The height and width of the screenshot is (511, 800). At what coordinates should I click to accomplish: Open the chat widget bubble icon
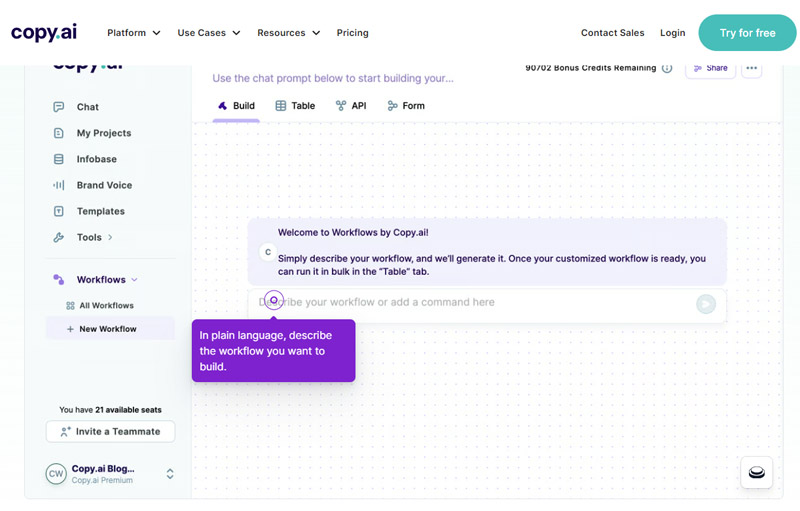tap(756, 472)
